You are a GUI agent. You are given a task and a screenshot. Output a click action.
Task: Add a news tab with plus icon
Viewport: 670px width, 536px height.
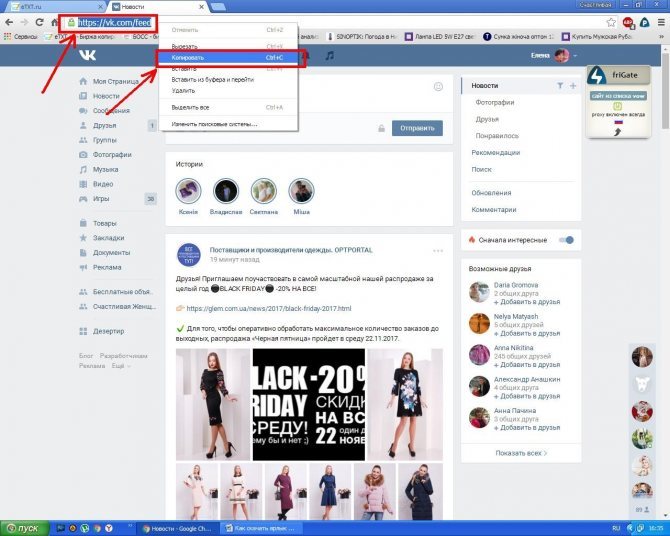click(x=573, y=85)
